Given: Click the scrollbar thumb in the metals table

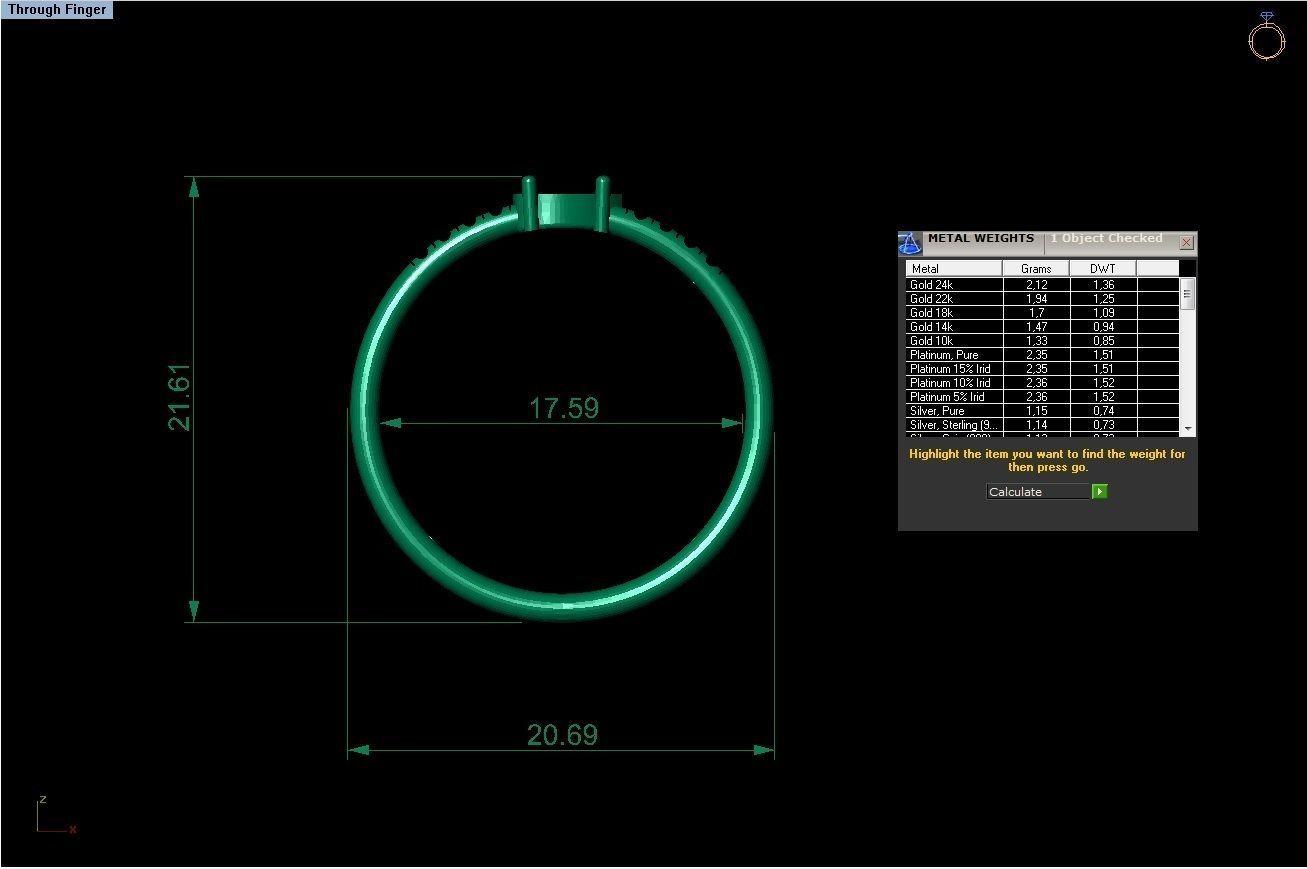Looking at the screenshot, I should pos(1188,294).
